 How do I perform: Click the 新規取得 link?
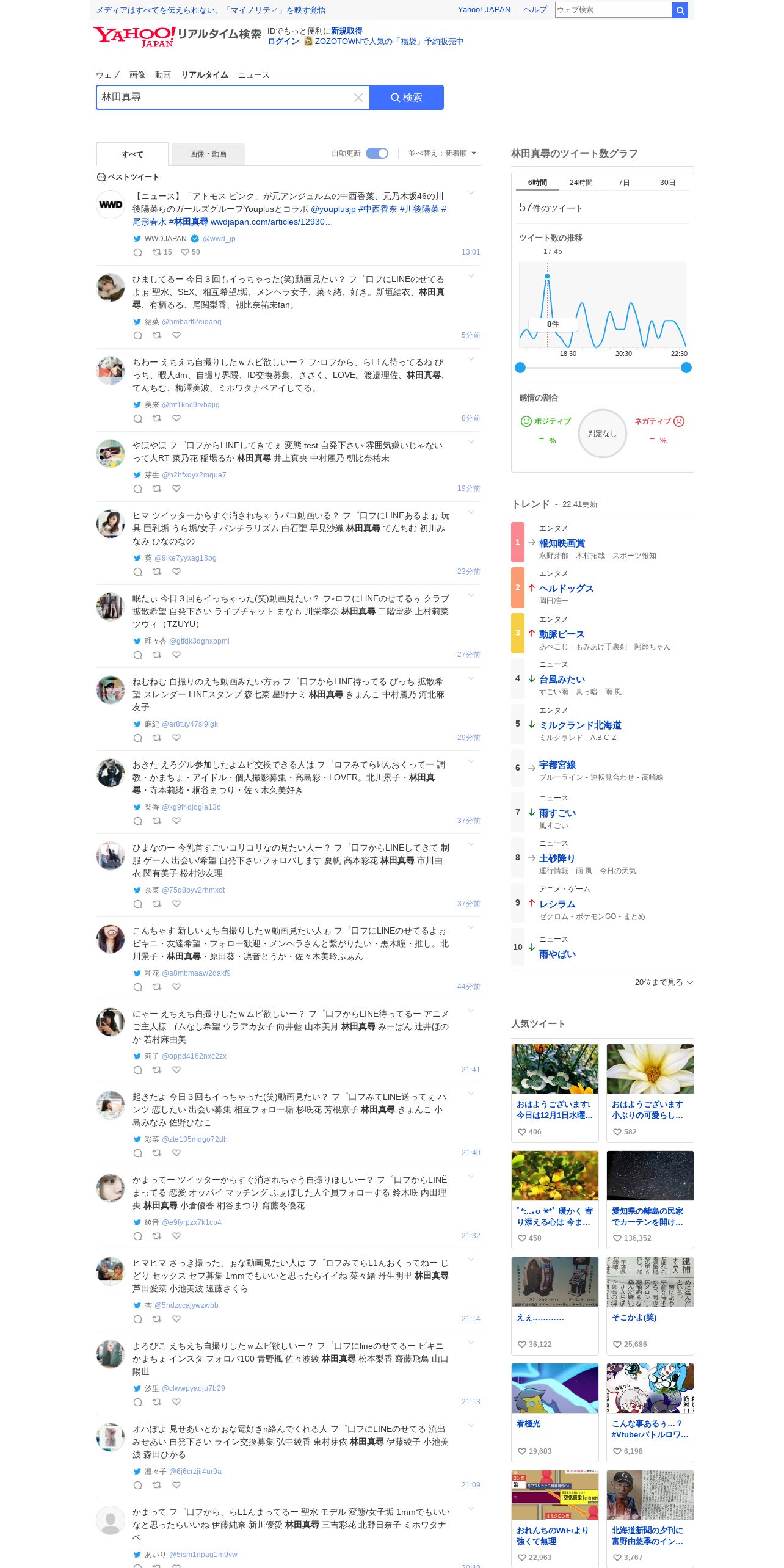point(347,31)
